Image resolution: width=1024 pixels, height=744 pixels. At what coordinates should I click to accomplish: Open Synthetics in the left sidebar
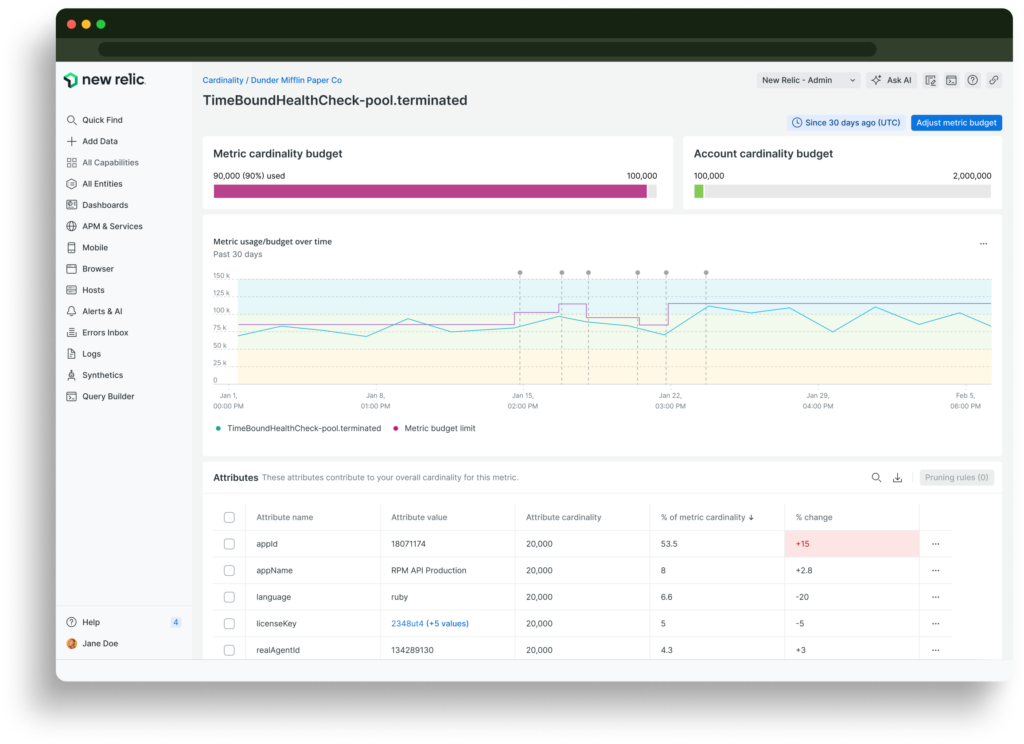[x=102, y=375]
